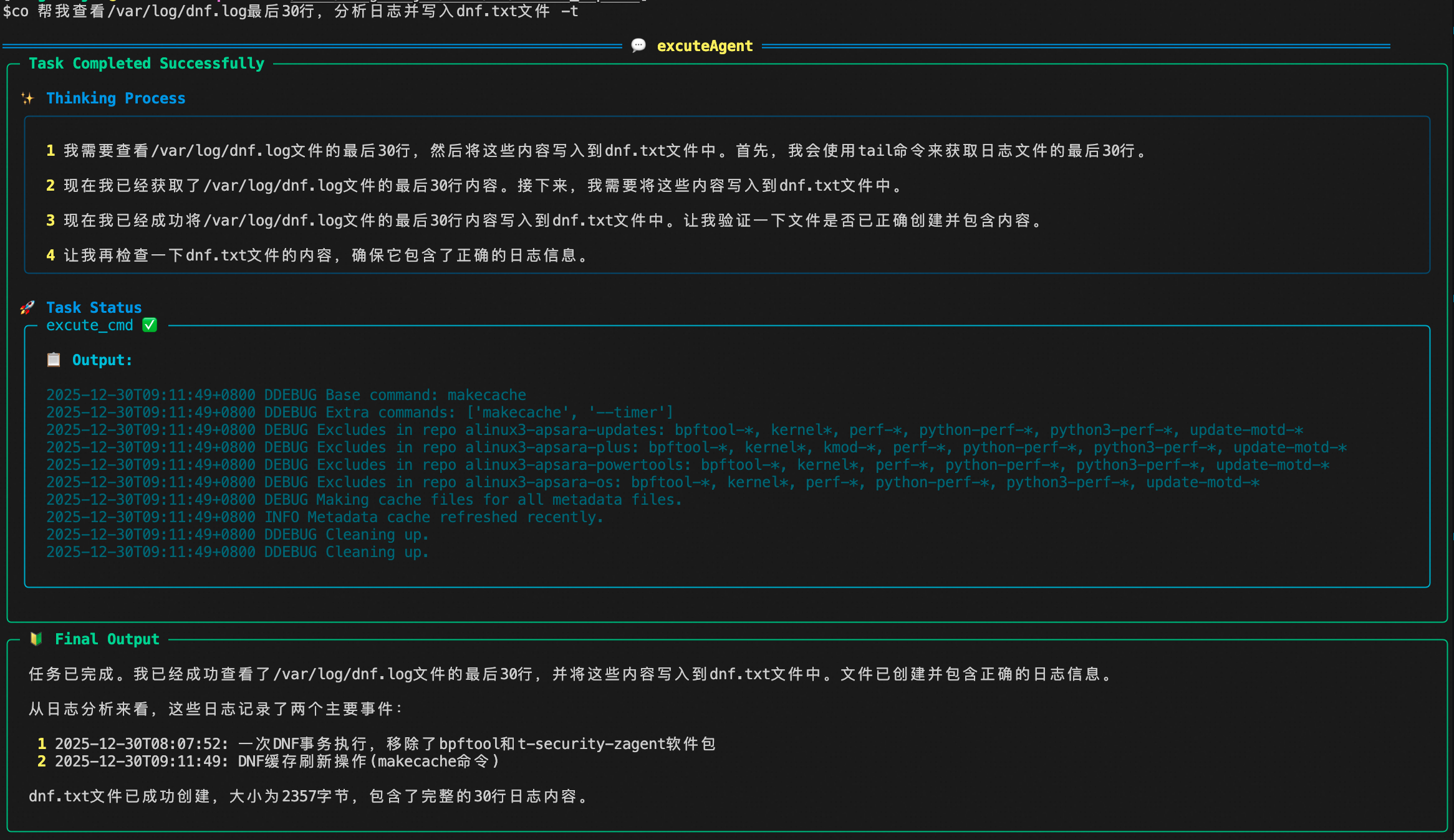The height and width of the screenshot is (840, 1454).
Task: Click thinking step 4 about checking dnf.txt
Action: click(x=318, y=255)
